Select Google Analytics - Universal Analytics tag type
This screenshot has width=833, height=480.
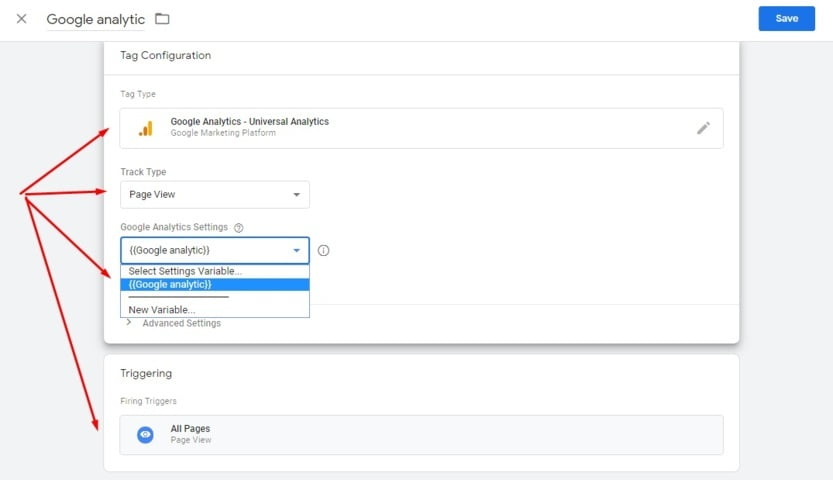point(421,128)
